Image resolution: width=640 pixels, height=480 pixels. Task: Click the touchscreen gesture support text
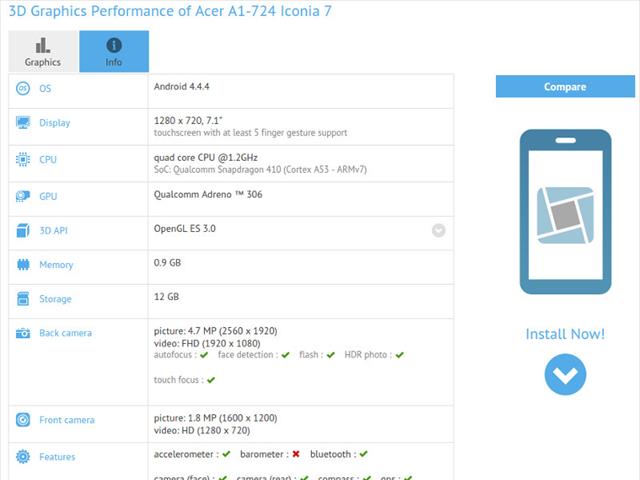[251, 133]
